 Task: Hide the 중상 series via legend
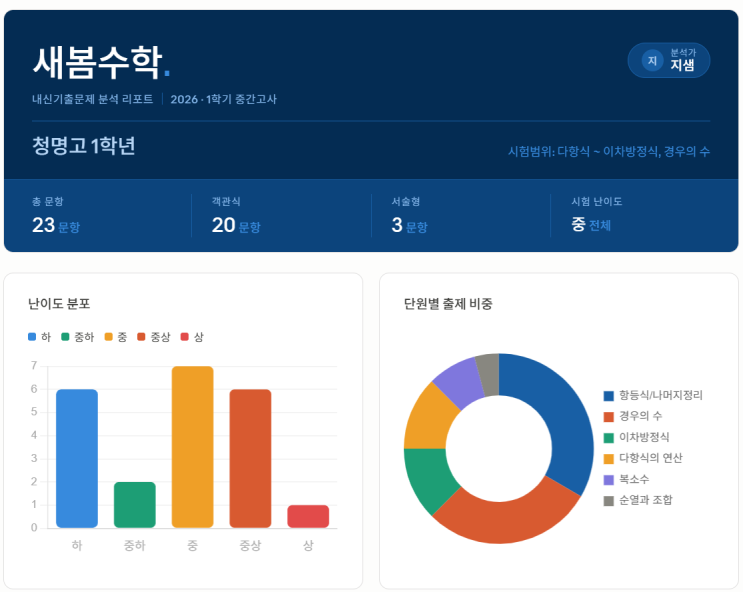[x=154, y=337]
